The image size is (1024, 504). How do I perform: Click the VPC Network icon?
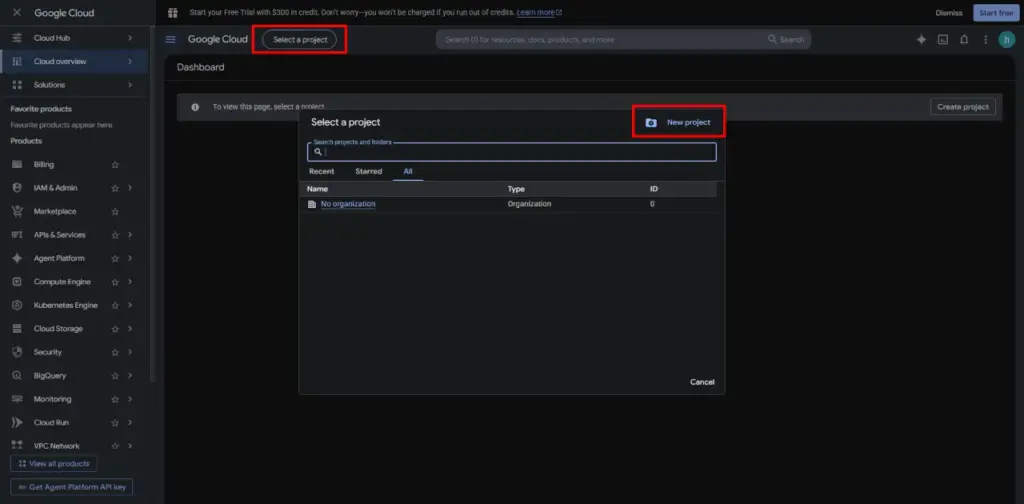(x=18, y=445)
